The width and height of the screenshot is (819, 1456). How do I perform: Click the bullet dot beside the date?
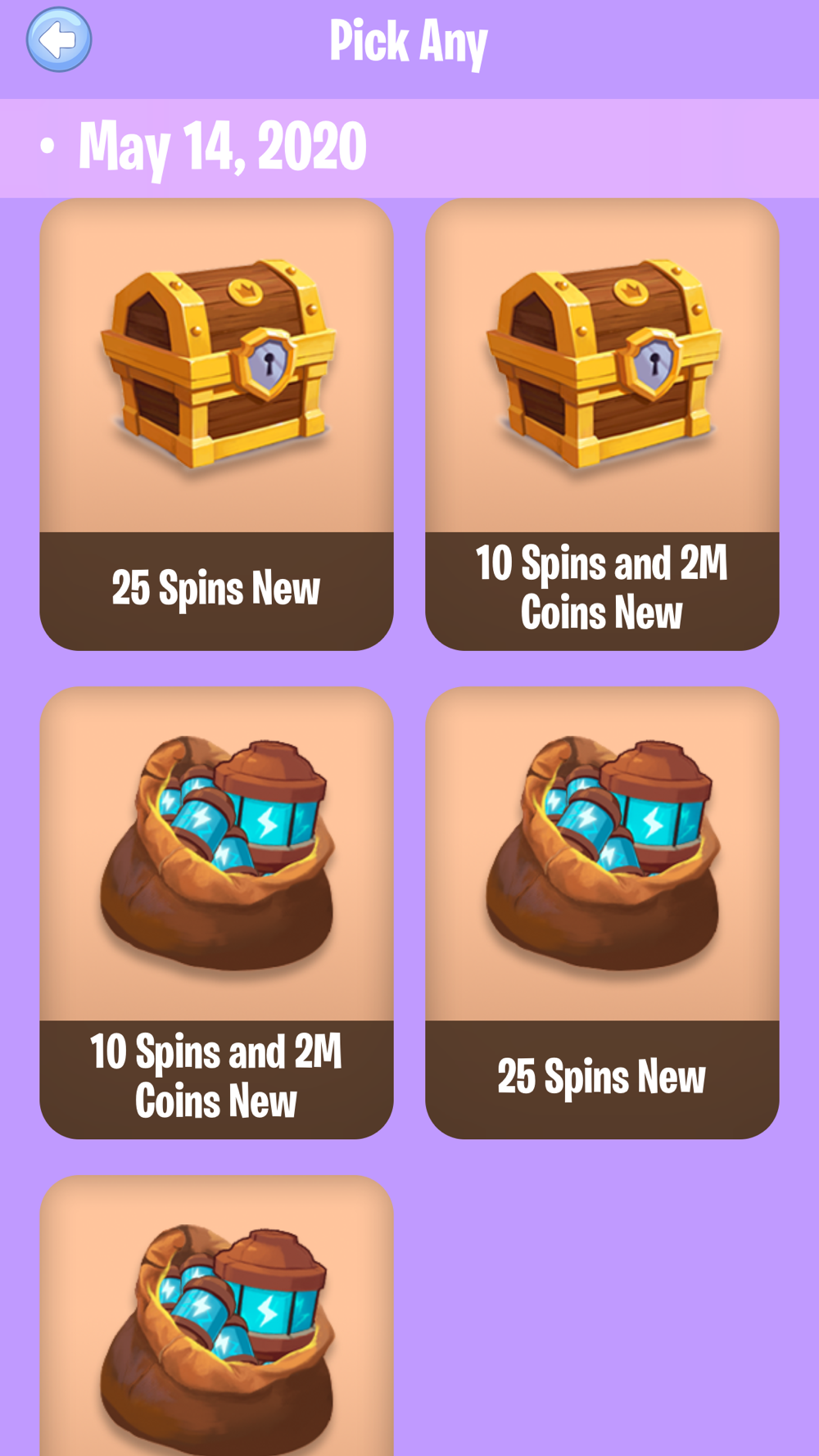48,147
